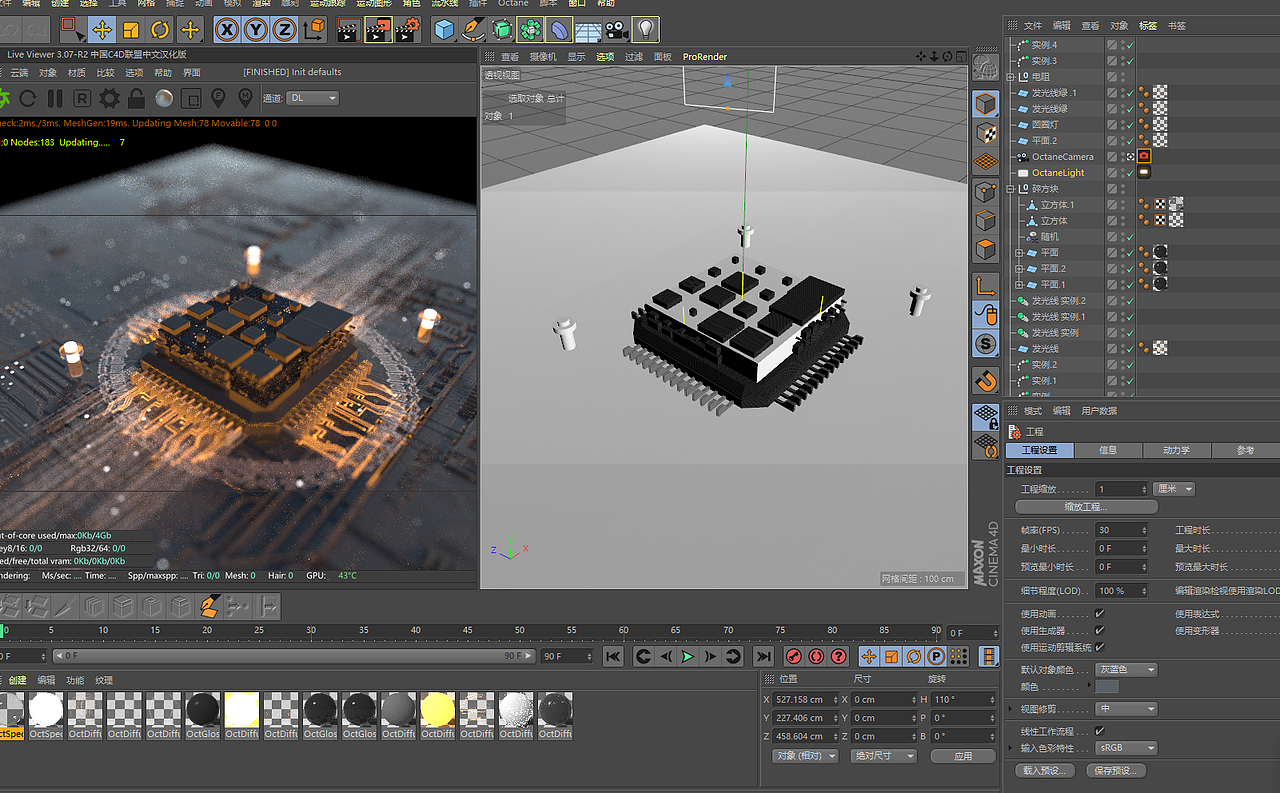The image size is (1280, 793).
Task: Open the camera objects menu
Action: pyautogui.click(x=617, y=30)
